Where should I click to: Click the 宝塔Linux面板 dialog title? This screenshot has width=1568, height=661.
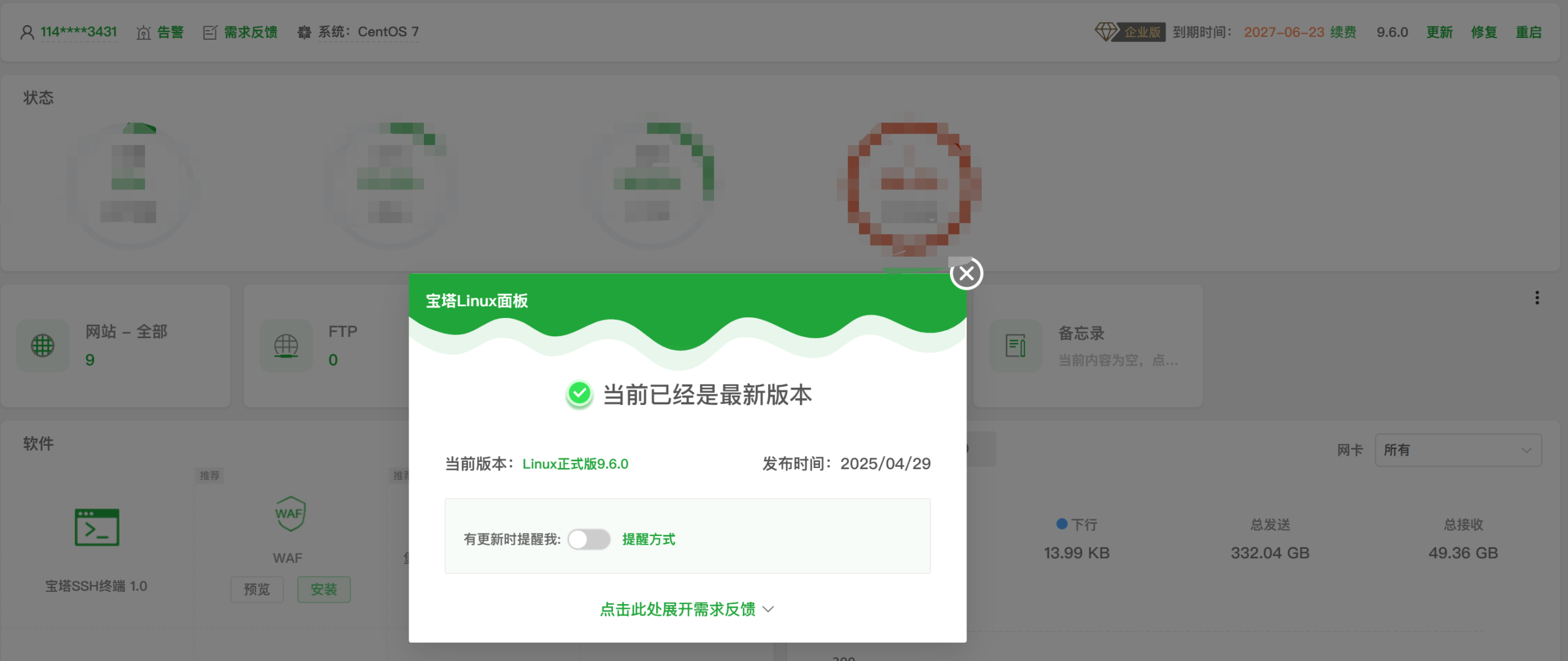pyautogui.click(x=477, y=301)
